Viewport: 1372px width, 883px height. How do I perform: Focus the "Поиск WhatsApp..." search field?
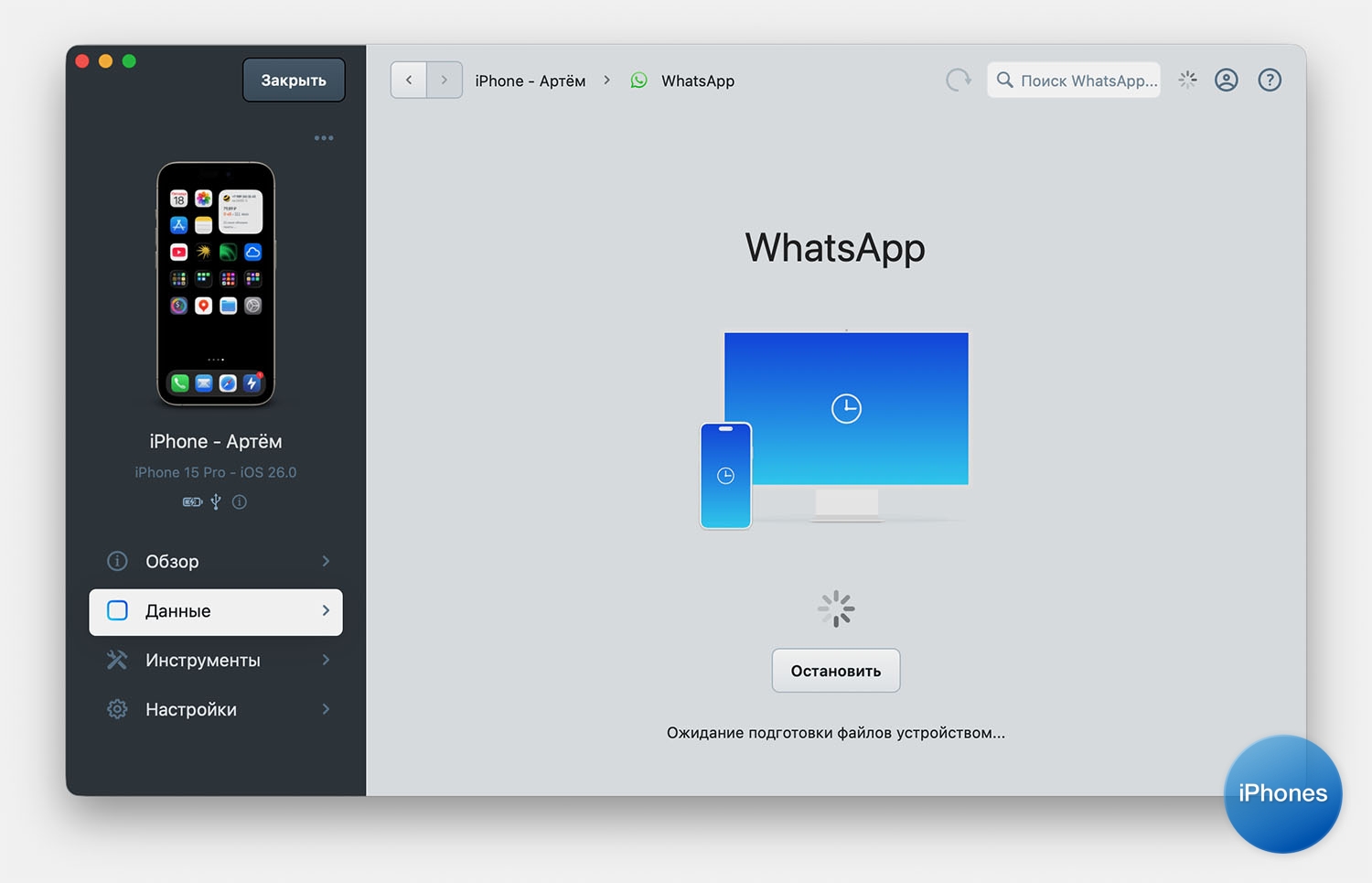tap(1074, 80)
